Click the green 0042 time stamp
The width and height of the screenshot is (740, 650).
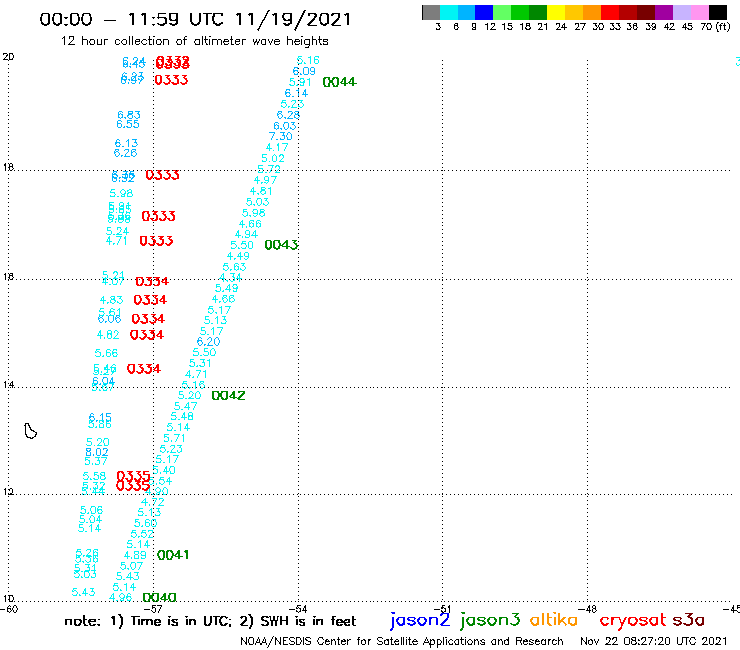coord(228,396)
